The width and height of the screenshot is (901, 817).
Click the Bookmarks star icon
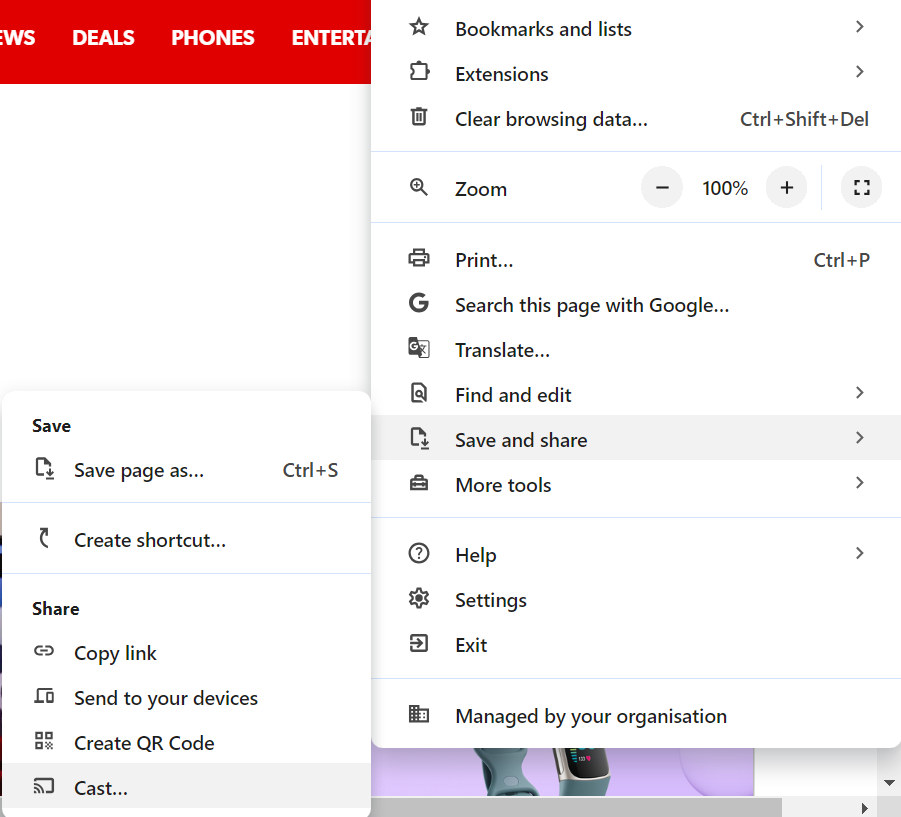click(419, 27)
